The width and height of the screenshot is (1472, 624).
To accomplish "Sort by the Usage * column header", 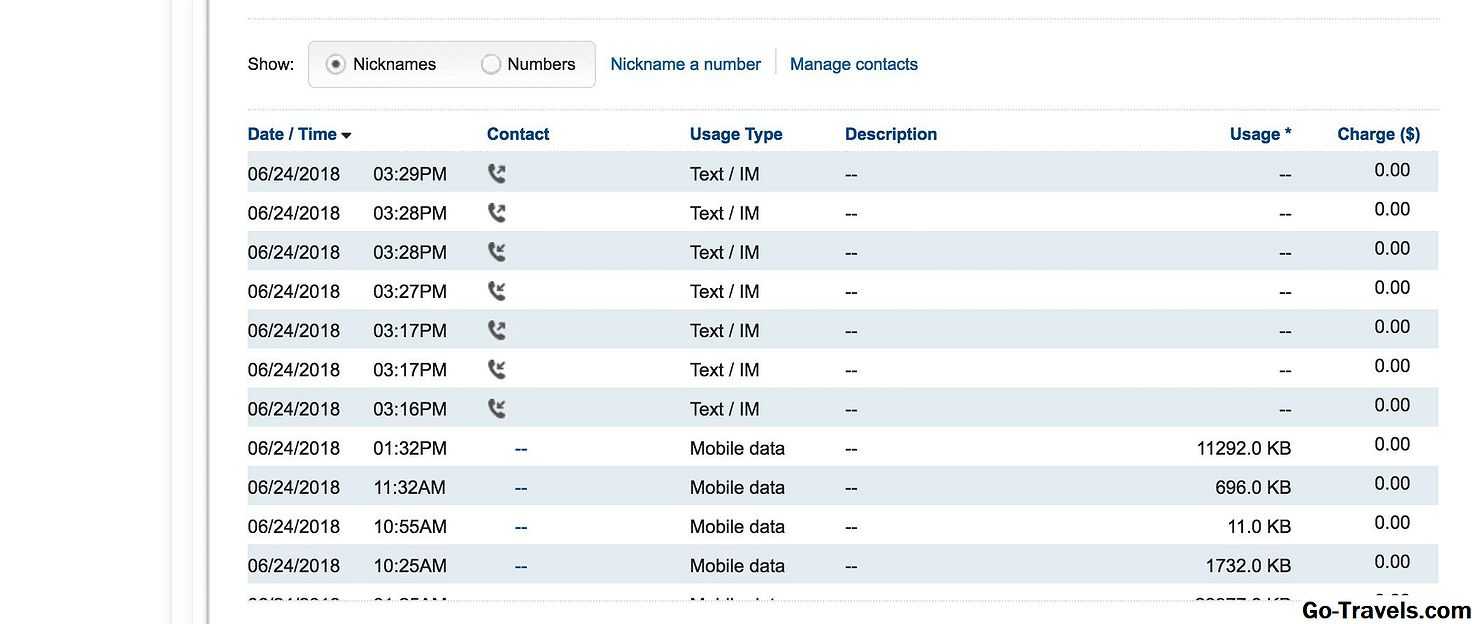I will 1260,134.
